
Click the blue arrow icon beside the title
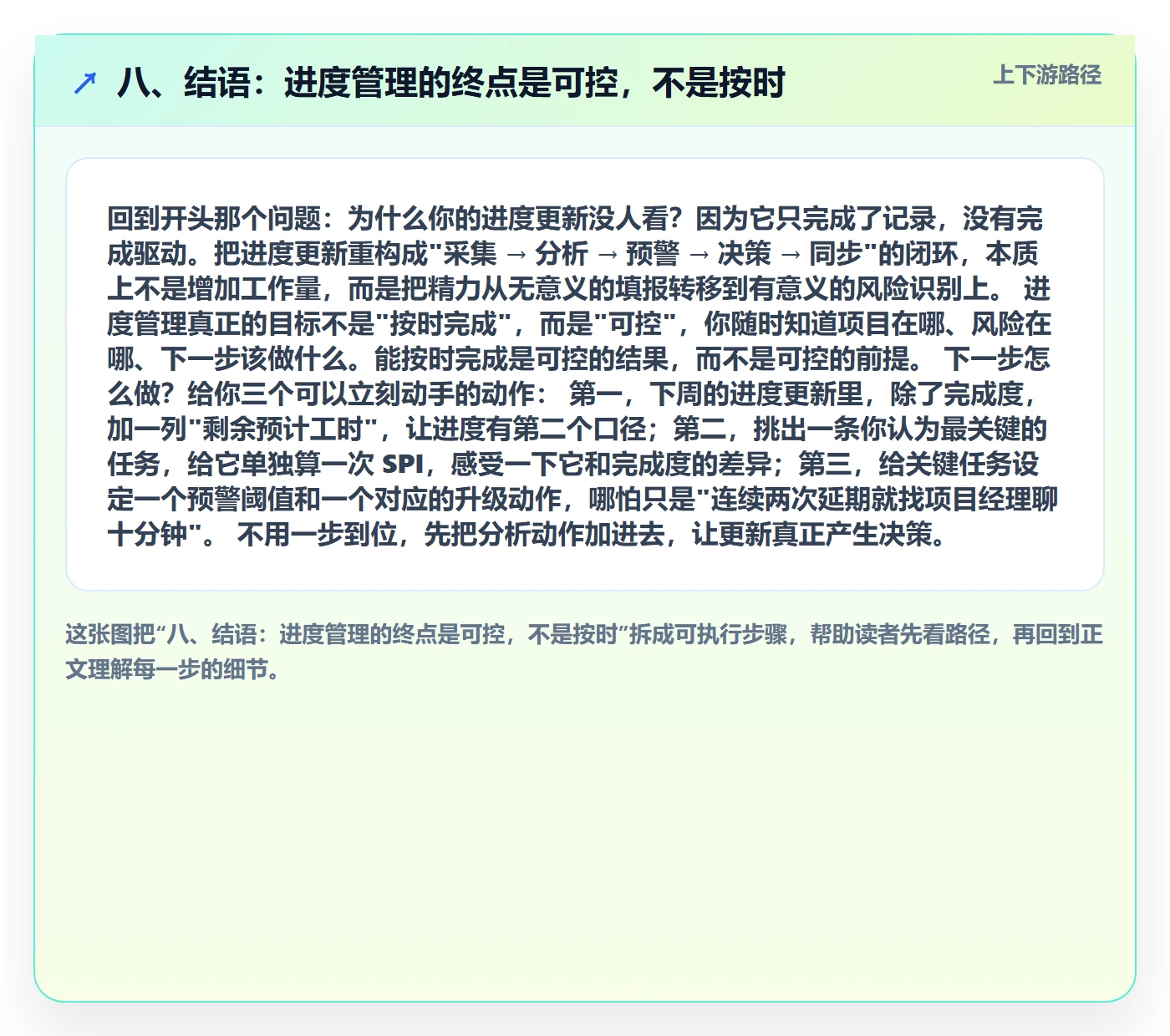pyautogui.click(x=85, y=83)
